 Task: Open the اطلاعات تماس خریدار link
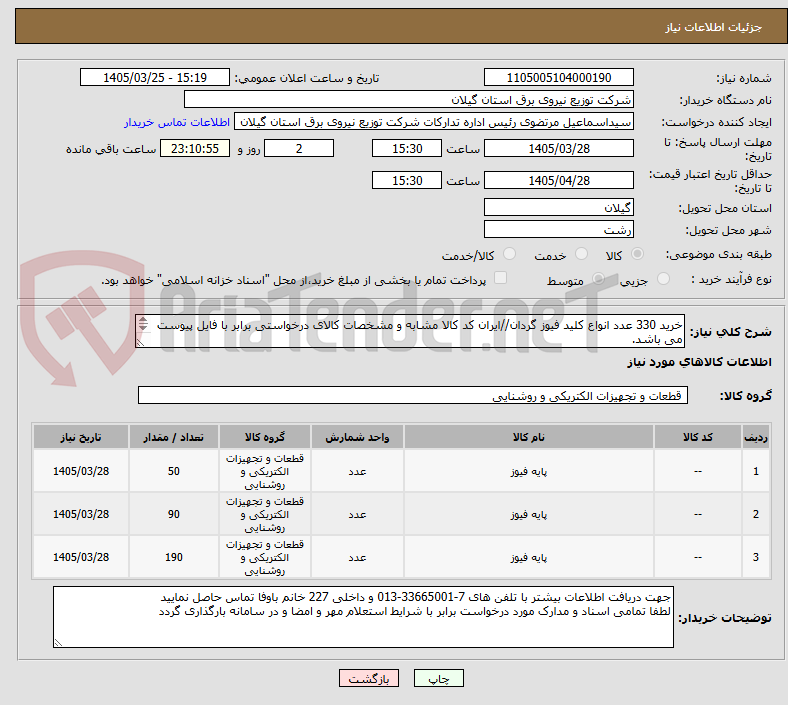(x=177, y=122)
